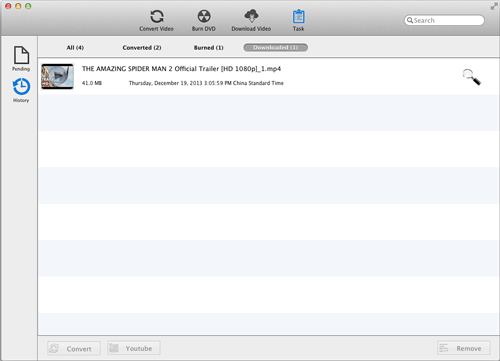The height and width of the screenshot is (361, 500).
Task: Open the Convert Video tool
Action: point(156,20)
